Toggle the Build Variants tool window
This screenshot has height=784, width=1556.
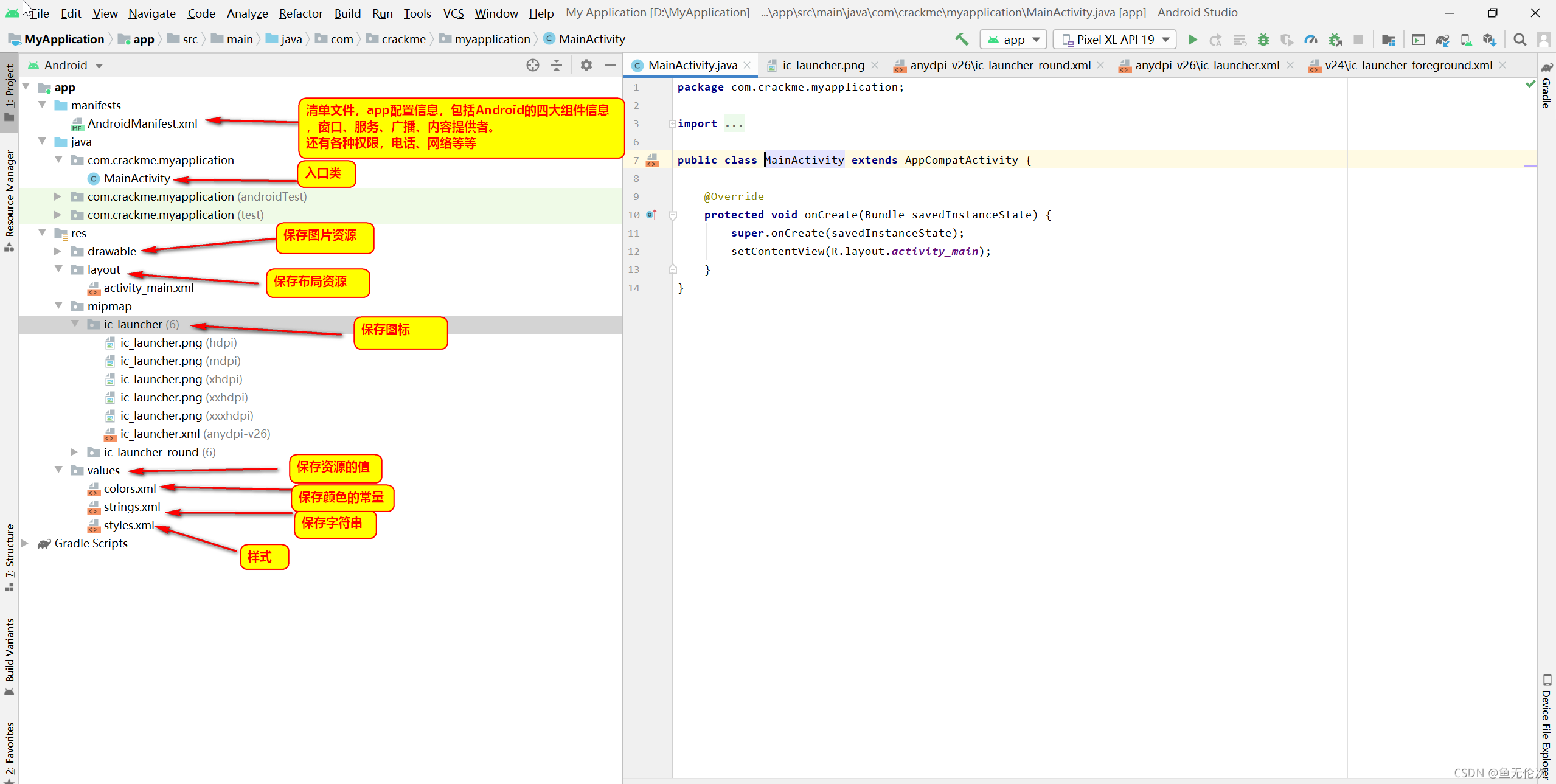10,656
